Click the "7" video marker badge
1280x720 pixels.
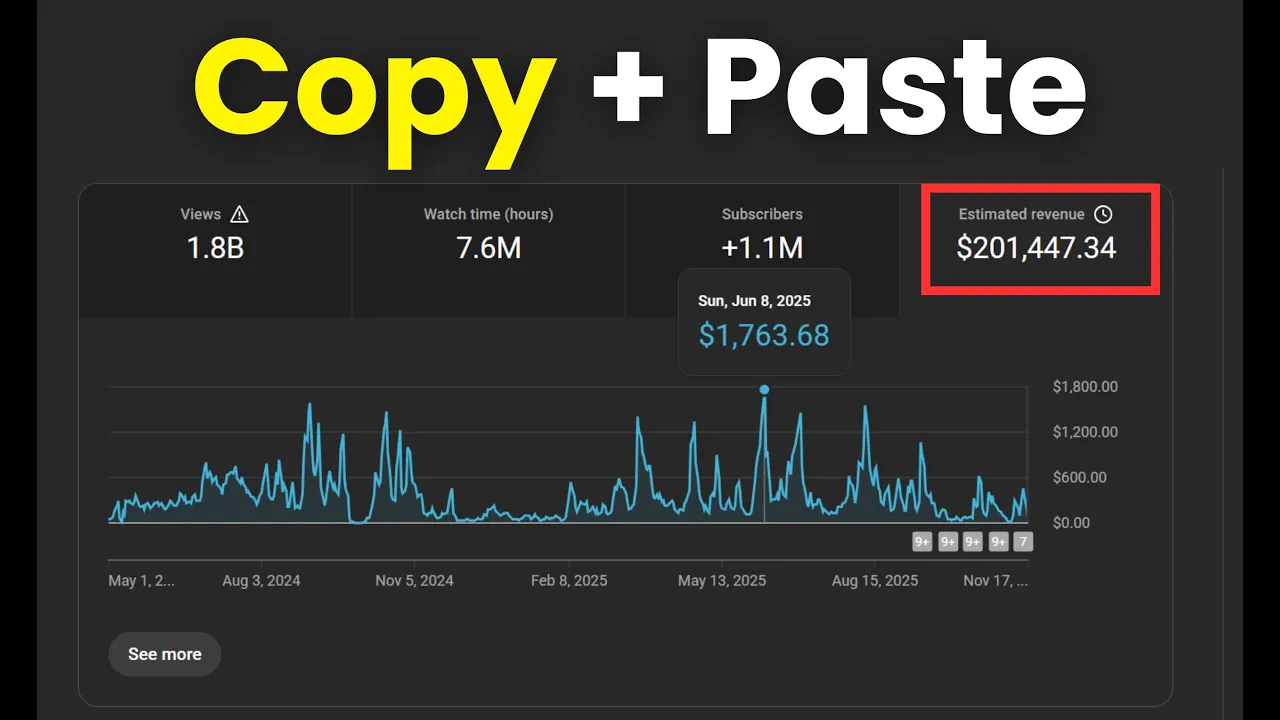click(1022, 542)
